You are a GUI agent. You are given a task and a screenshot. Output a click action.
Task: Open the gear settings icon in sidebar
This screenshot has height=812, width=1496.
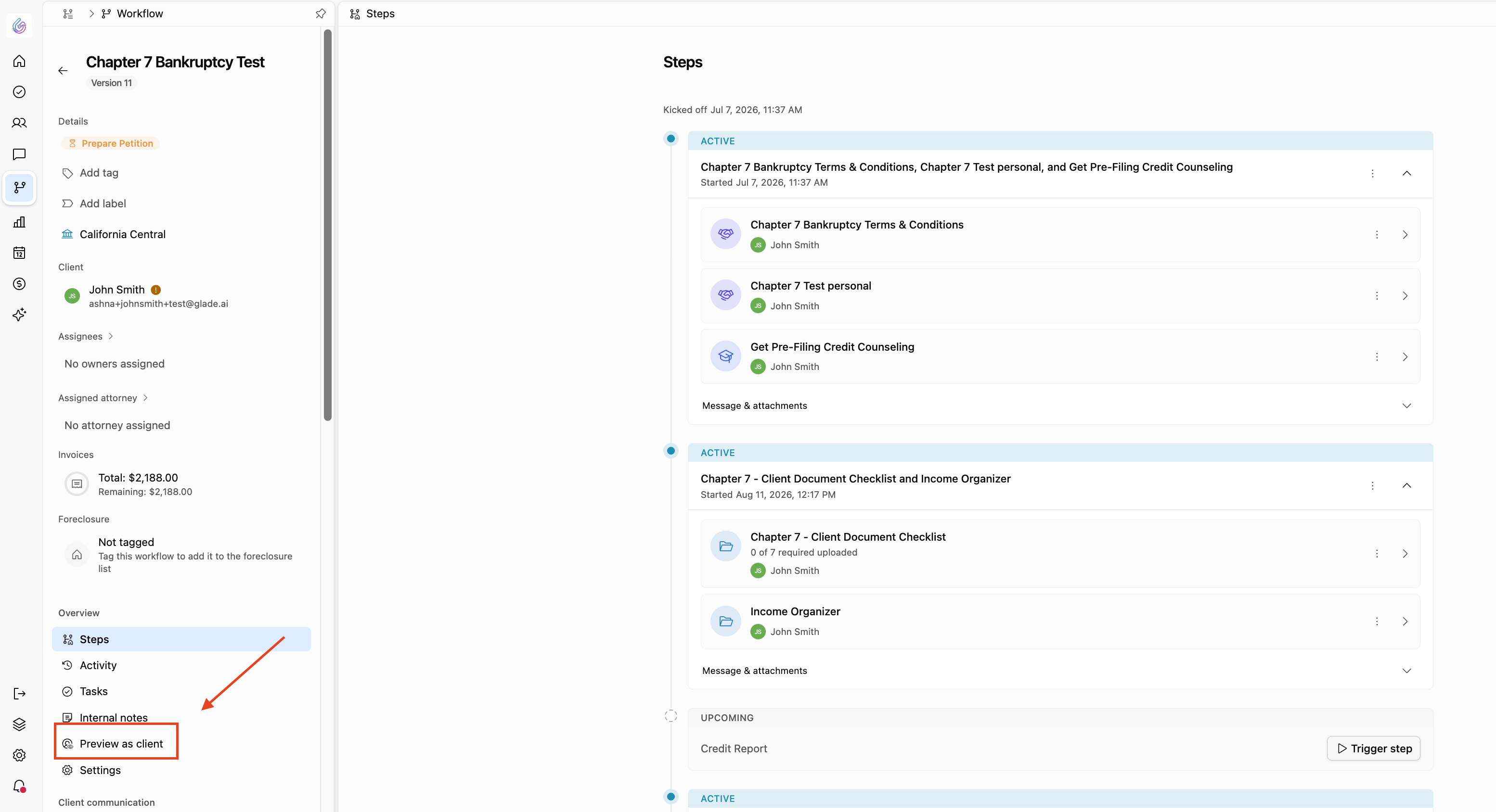pyautogui.click(x=19, y=755)
